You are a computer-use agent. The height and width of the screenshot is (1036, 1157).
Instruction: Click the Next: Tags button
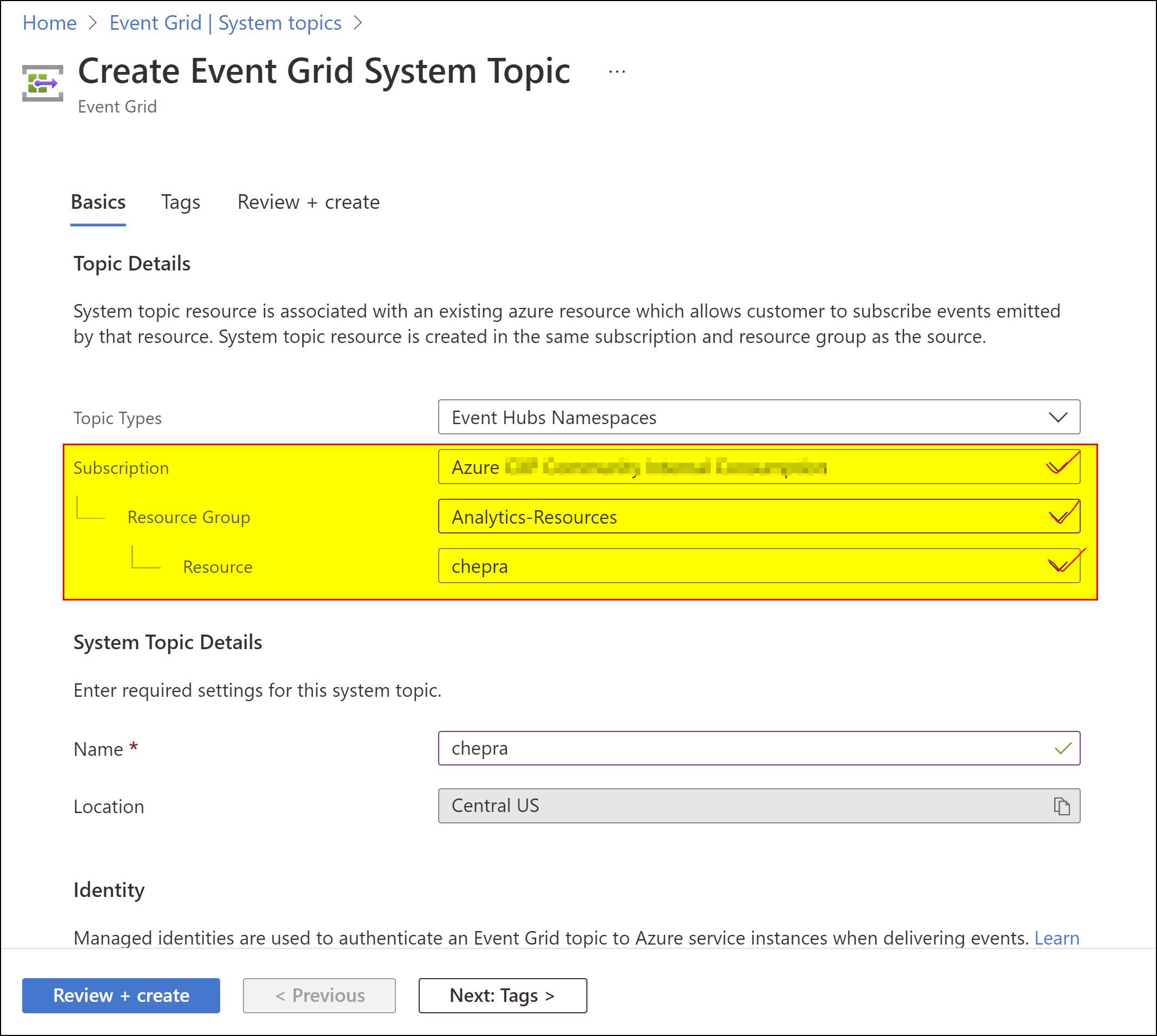coord(503,995)
